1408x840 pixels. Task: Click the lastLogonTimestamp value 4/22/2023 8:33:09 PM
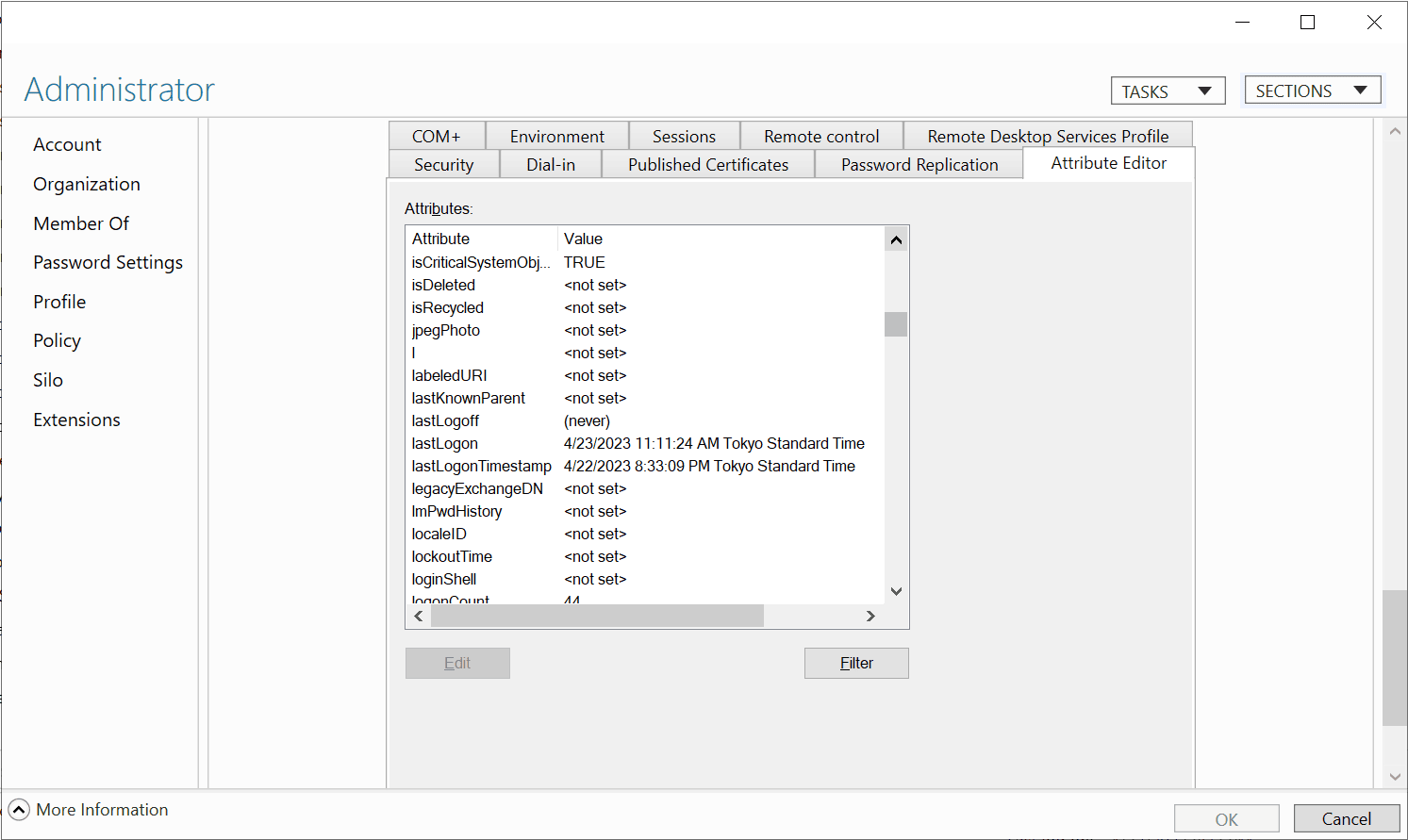tap(709, 466)
